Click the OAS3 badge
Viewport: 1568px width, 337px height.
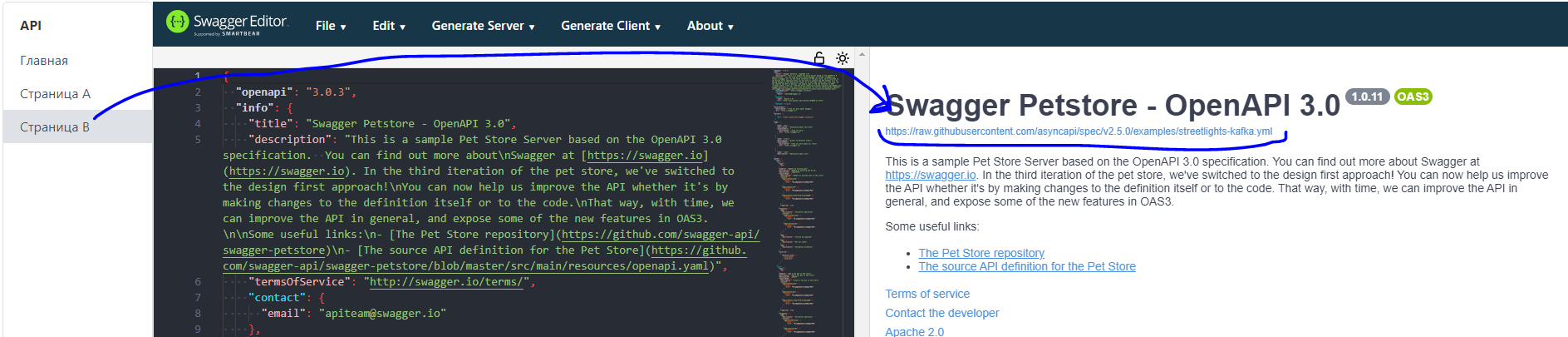click(x=1413, y=97)
